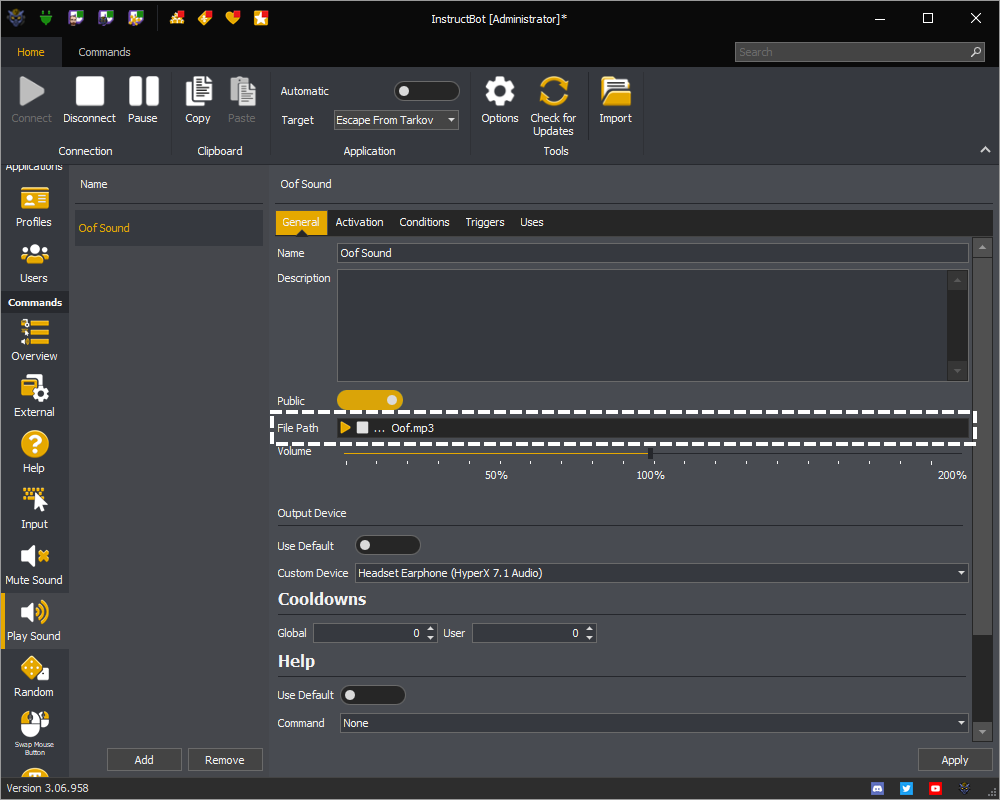Open Users in the sidebar
The height and width of the screenshot is (800, 1000).
click(34, 263)
